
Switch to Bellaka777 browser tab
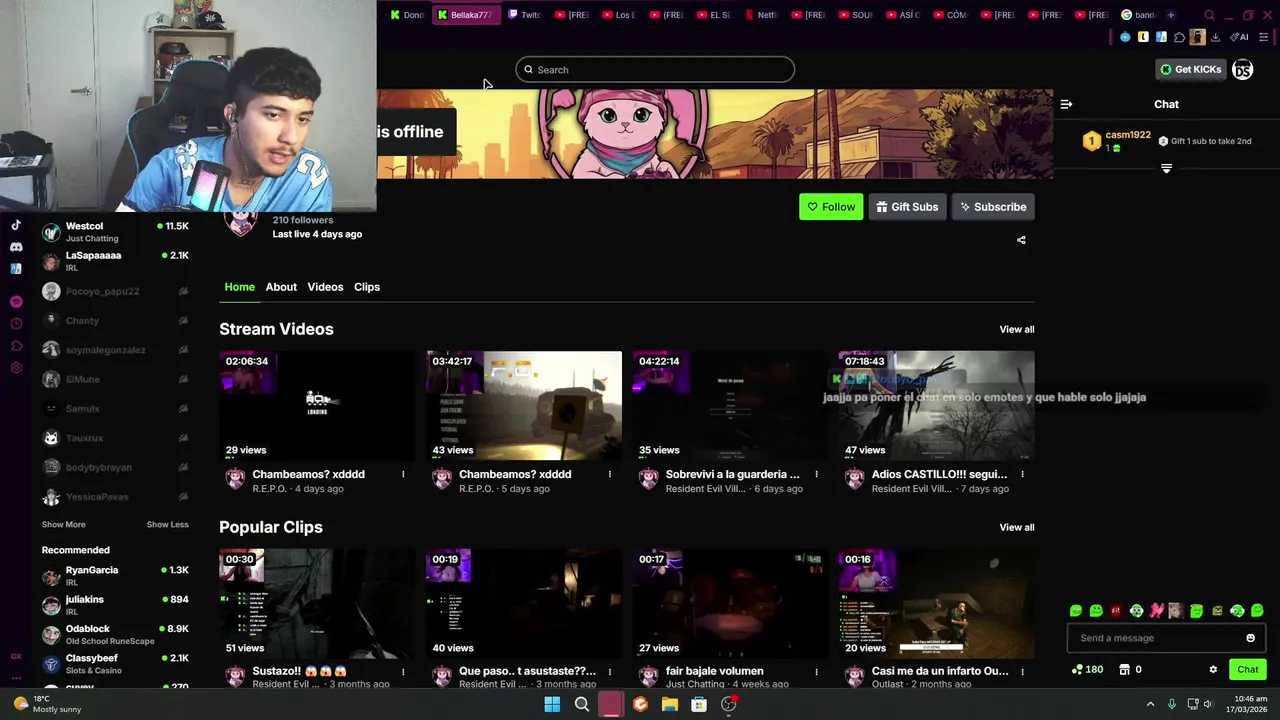(x=465, y=15)
